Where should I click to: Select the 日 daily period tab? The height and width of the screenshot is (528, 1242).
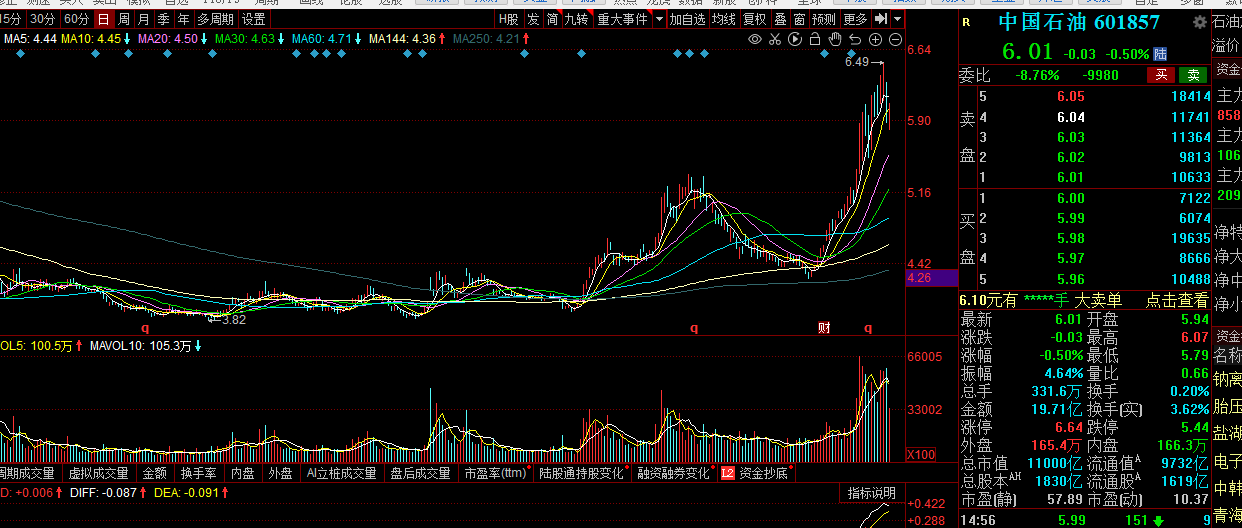[x=102, y=19]
